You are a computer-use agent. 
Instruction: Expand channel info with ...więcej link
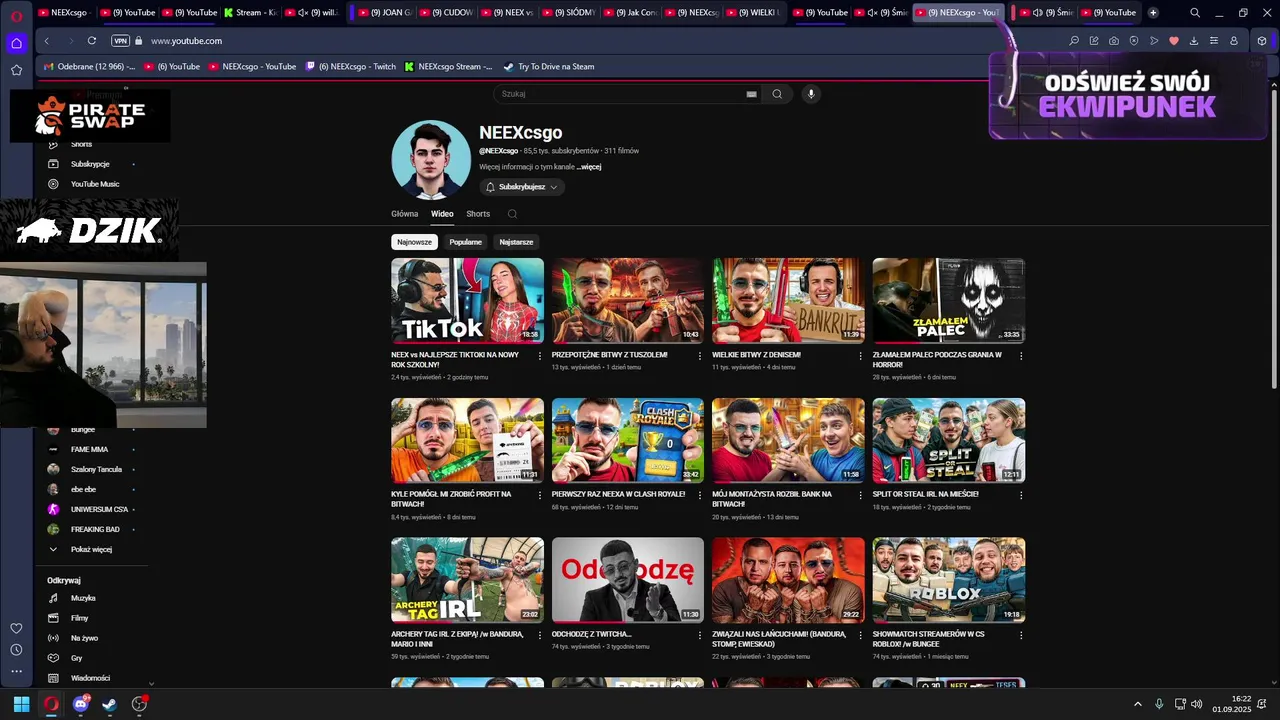coord(589,167)
